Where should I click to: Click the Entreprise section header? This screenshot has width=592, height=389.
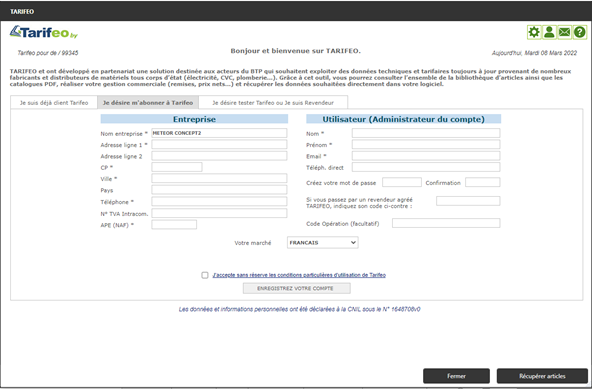pyautogui.click(x=194, y=119)
